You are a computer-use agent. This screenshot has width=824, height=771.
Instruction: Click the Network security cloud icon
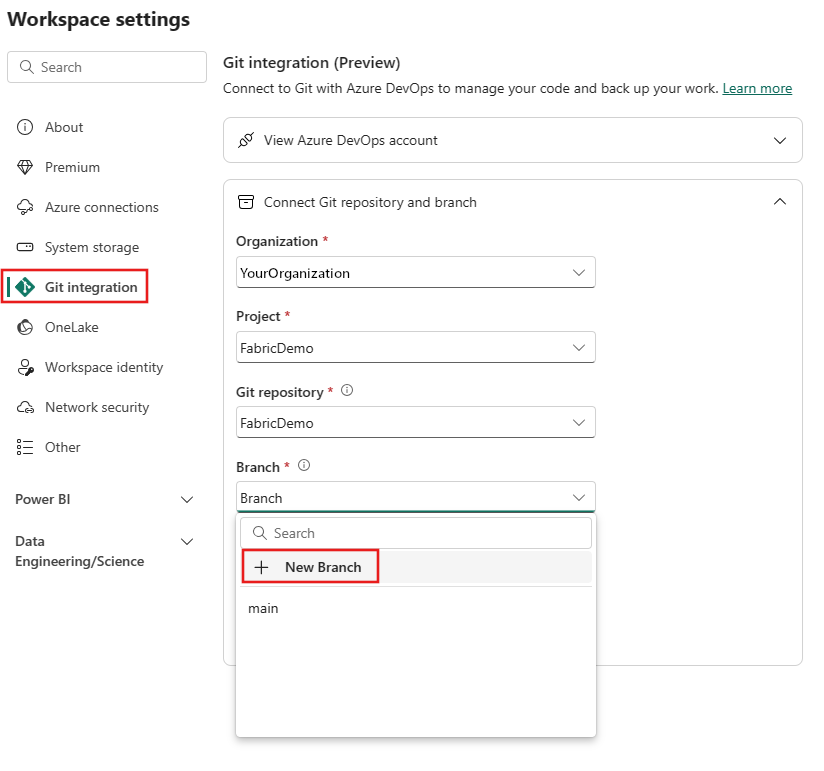click(x=25, y=407)
